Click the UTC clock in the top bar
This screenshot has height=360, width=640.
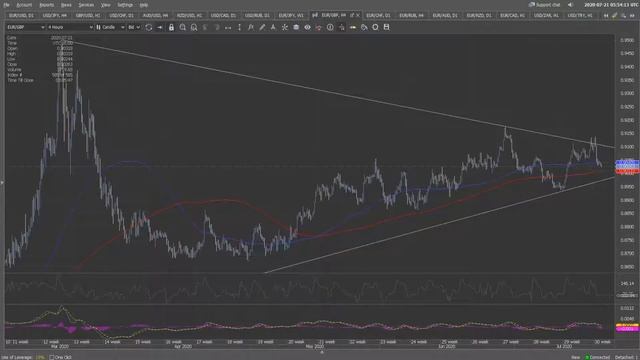click(x=611, y=5)
